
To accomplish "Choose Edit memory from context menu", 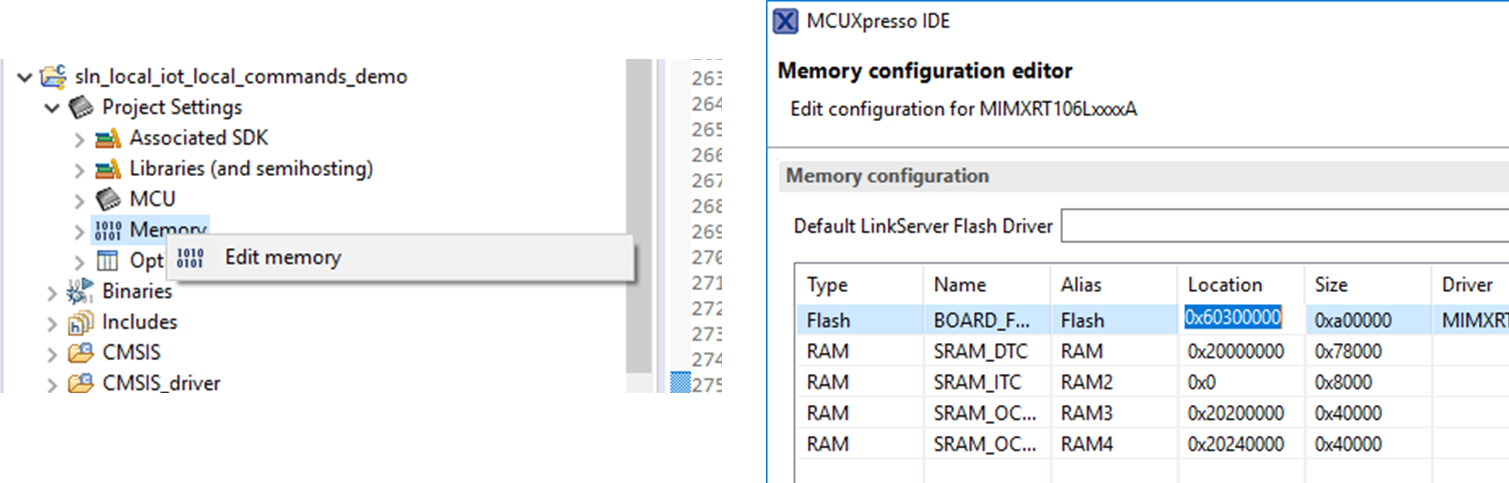I will pos(282,258).
